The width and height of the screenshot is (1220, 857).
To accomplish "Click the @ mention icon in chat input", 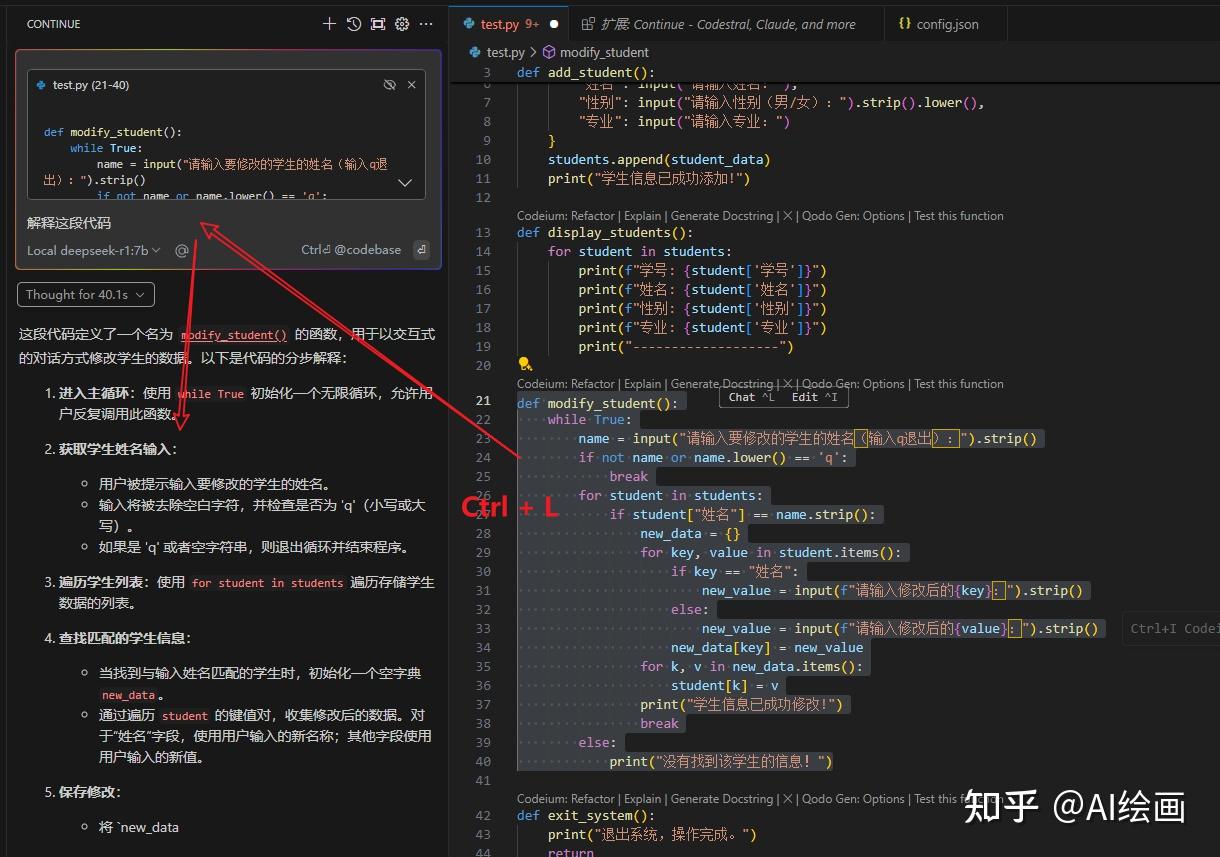I will pos(182,251).
